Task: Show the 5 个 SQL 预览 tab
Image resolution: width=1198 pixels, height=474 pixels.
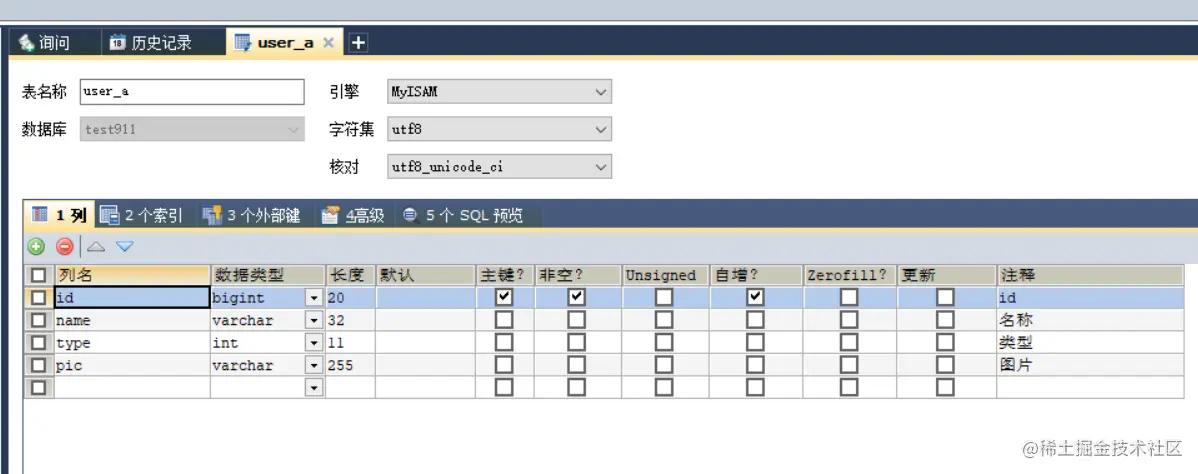Action: [x=464, y=216]
